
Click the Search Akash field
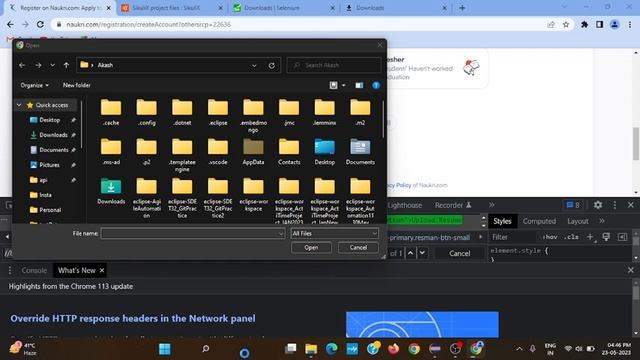[333, 65]
